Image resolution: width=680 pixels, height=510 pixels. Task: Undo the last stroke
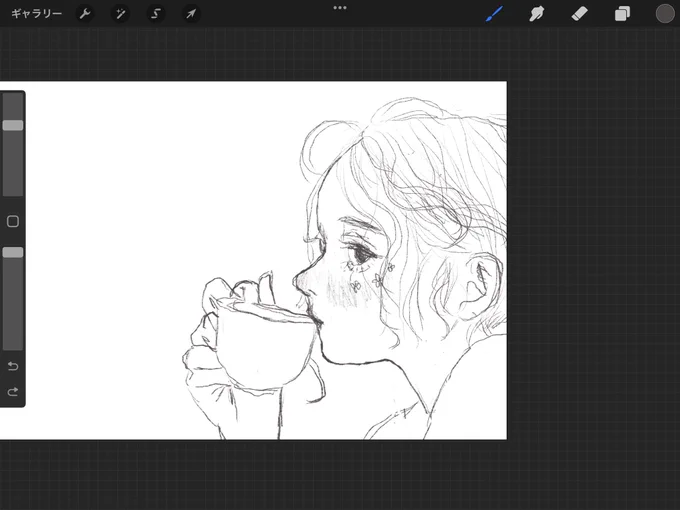13,366
